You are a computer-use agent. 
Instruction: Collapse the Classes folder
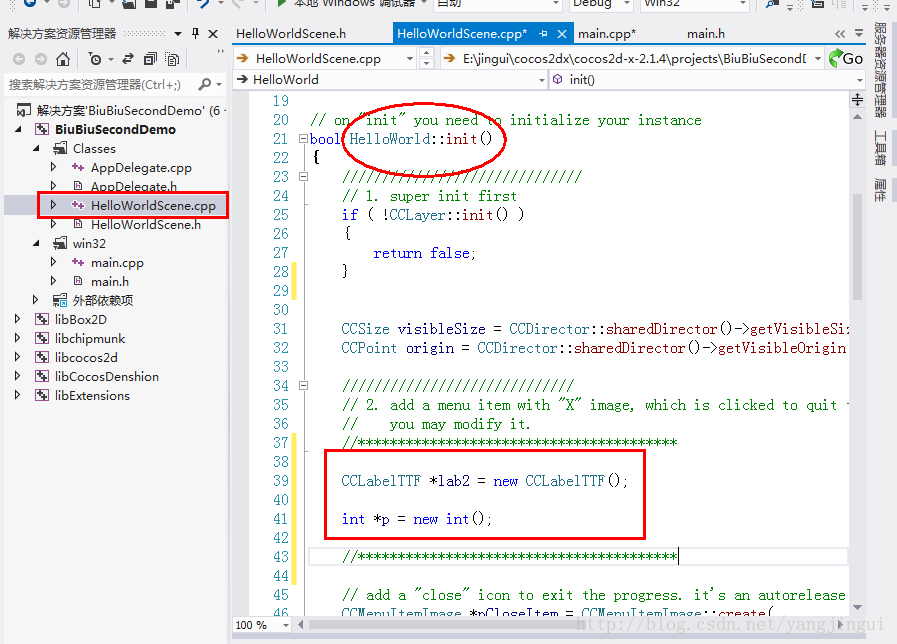[x=37, y=148]
